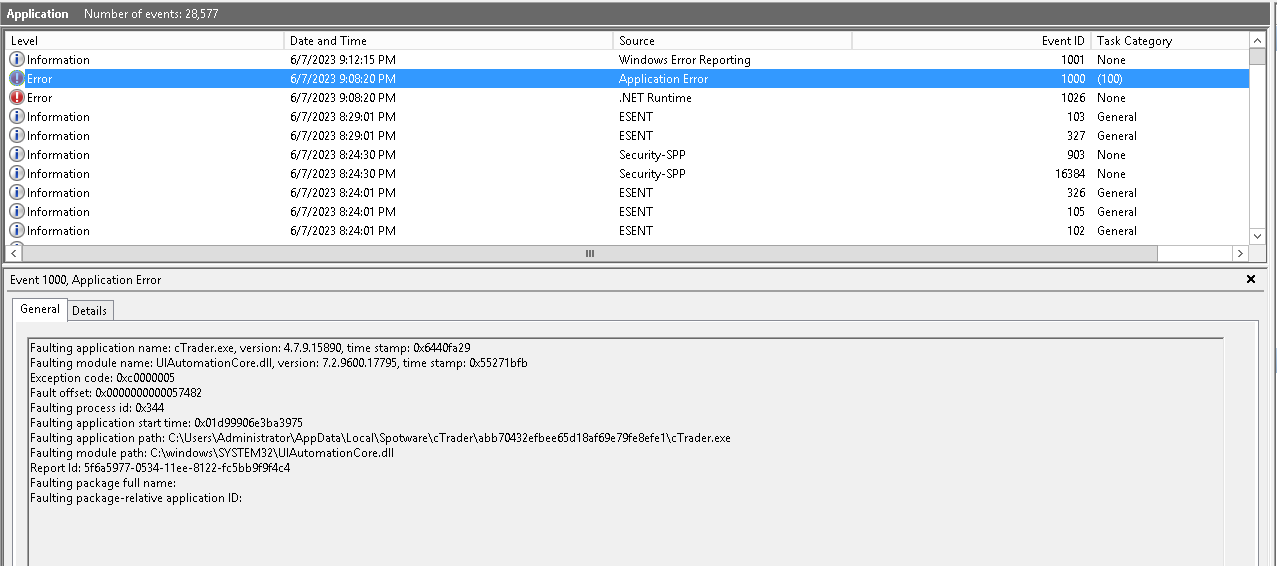The image size is (1277, 566).
Task: Sort events by Level column header
Action: (145, 41)
